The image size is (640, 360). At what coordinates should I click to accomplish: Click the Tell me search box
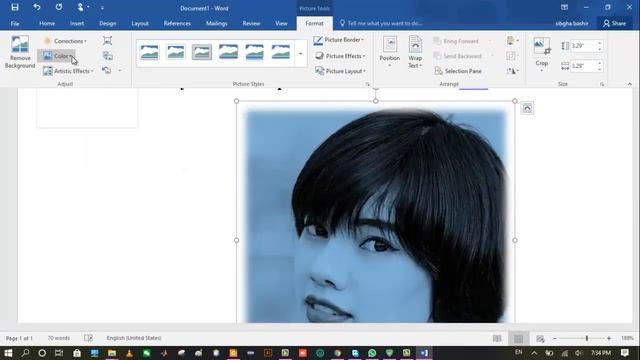click(381, 24)
